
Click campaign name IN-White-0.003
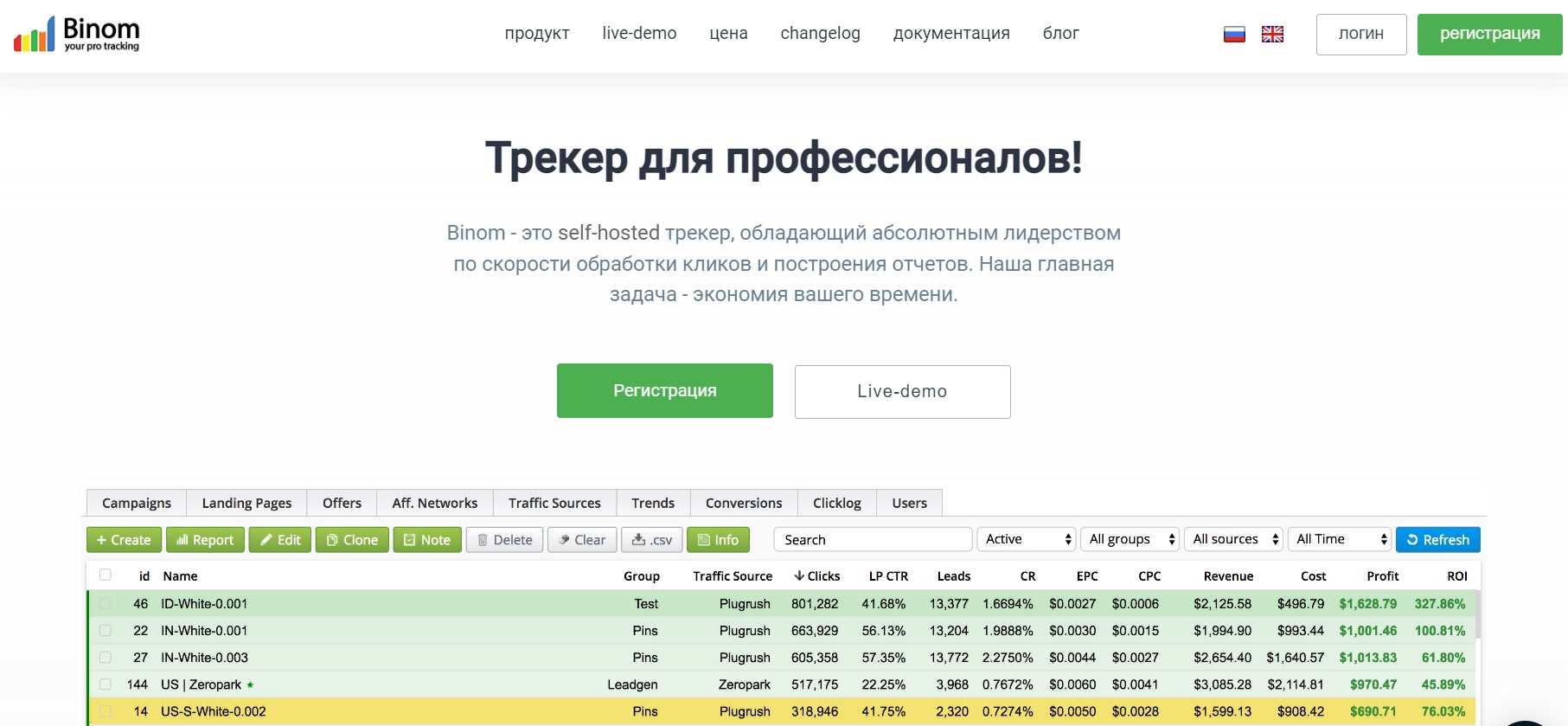click(x=204, y=657)
